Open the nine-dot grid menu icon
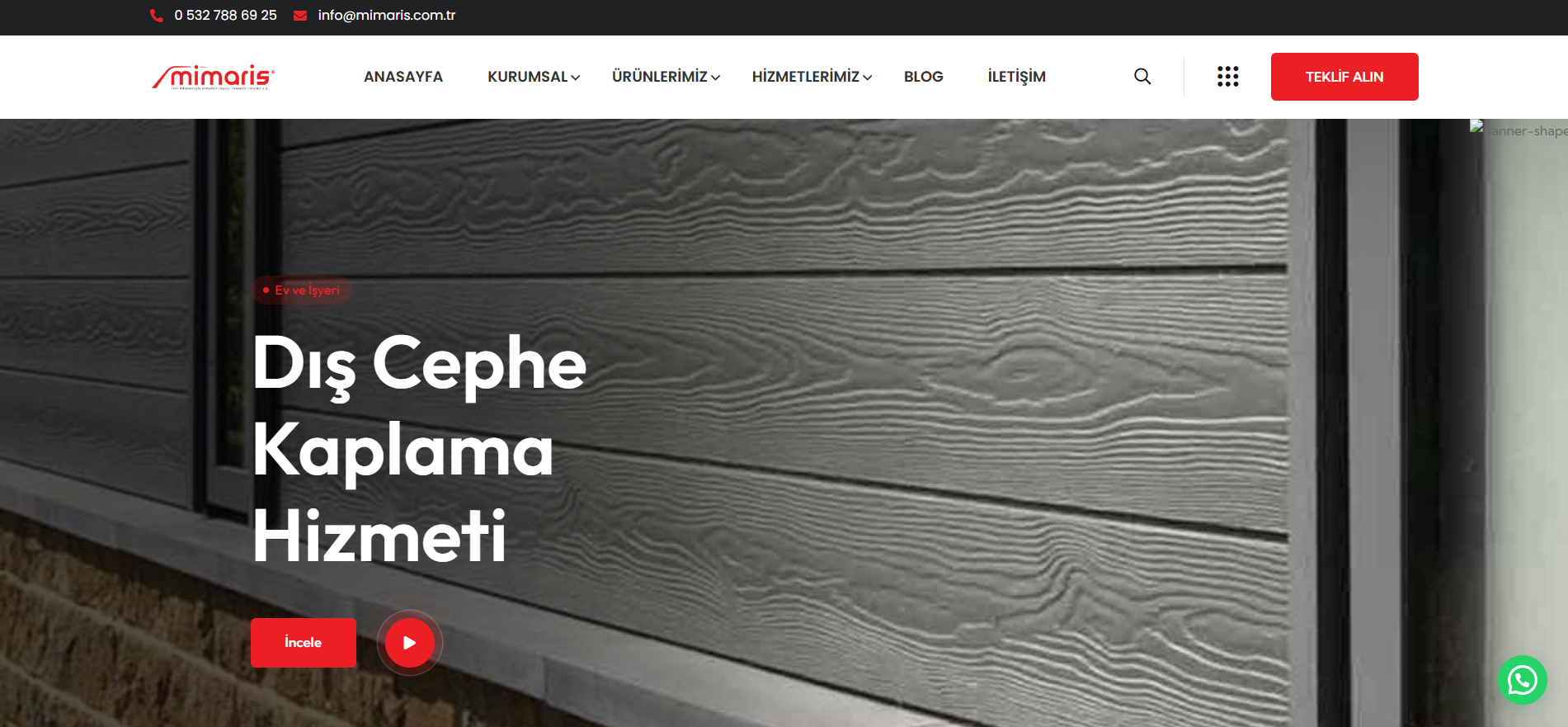The image size is (1568, 727). coord(1228,77)
